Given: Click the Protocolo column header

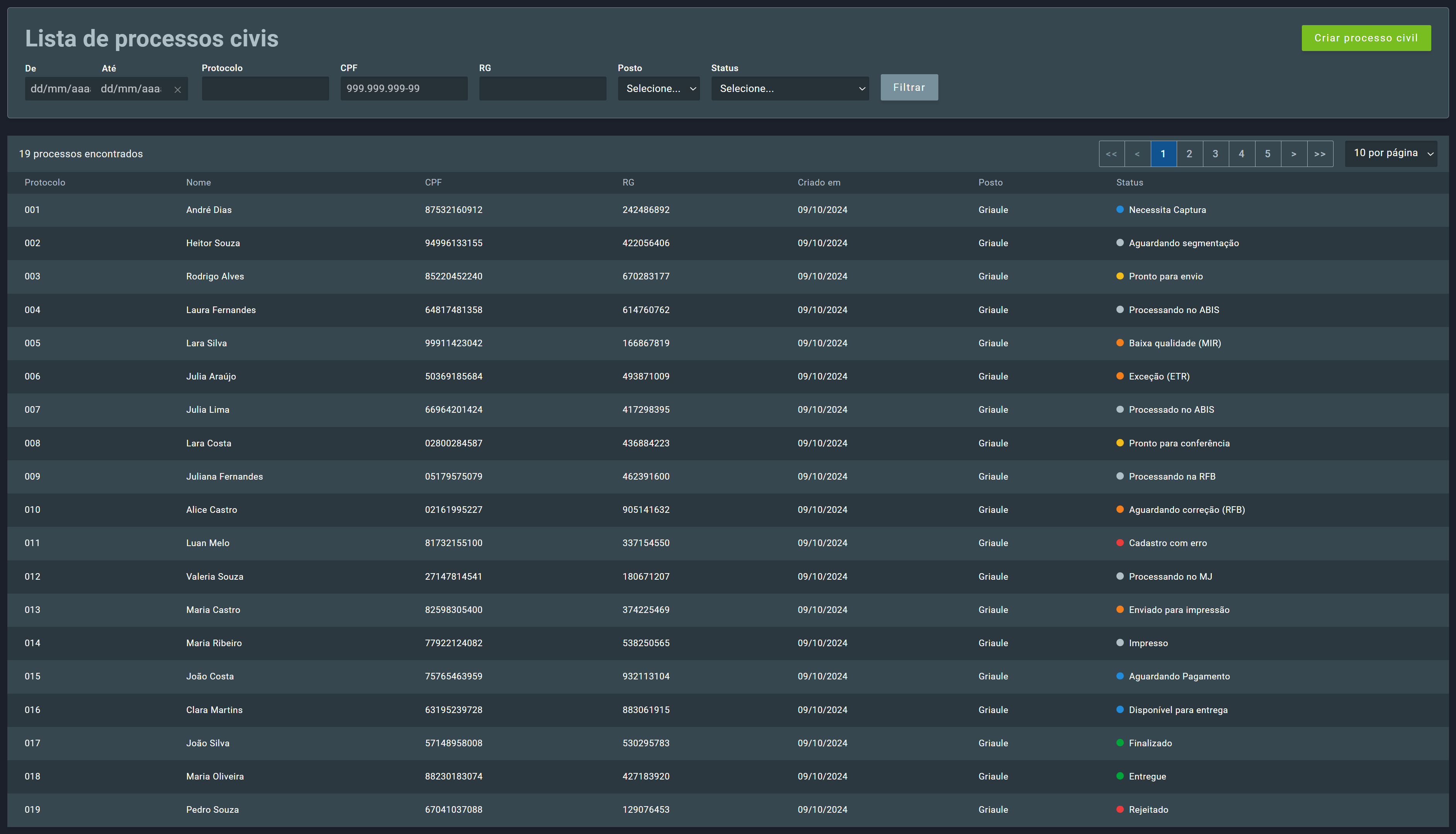Looking at the screenshot, I should pyautogui.click(x=45, y=183).
